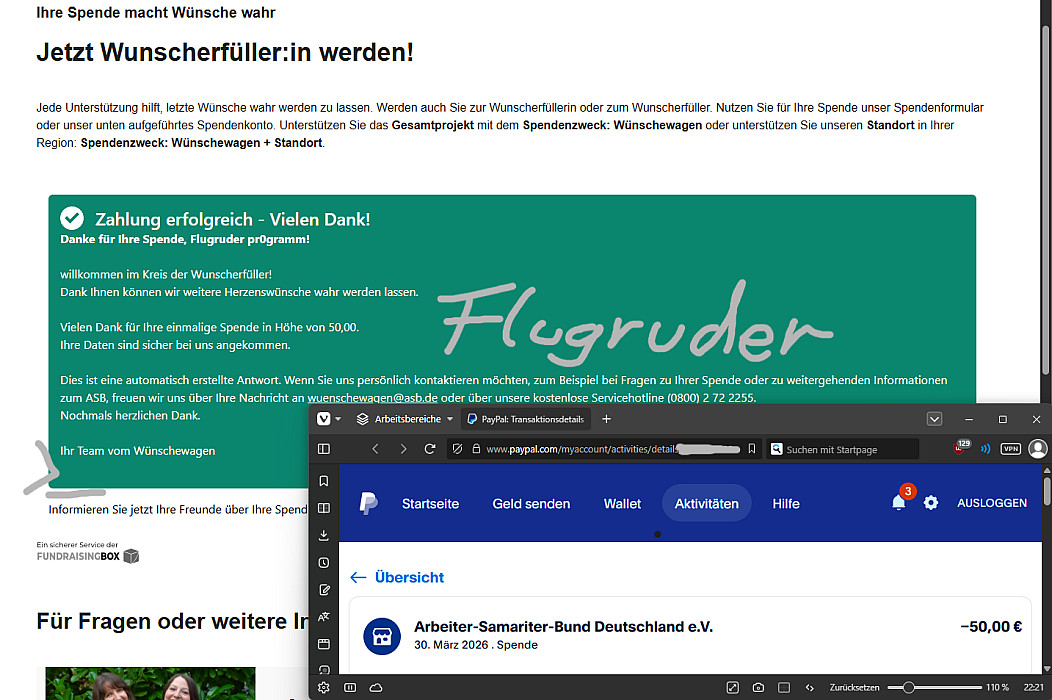Viewport: 1052px width, 700px height.
Task: Reload the PayPal page
Action: 430,449
